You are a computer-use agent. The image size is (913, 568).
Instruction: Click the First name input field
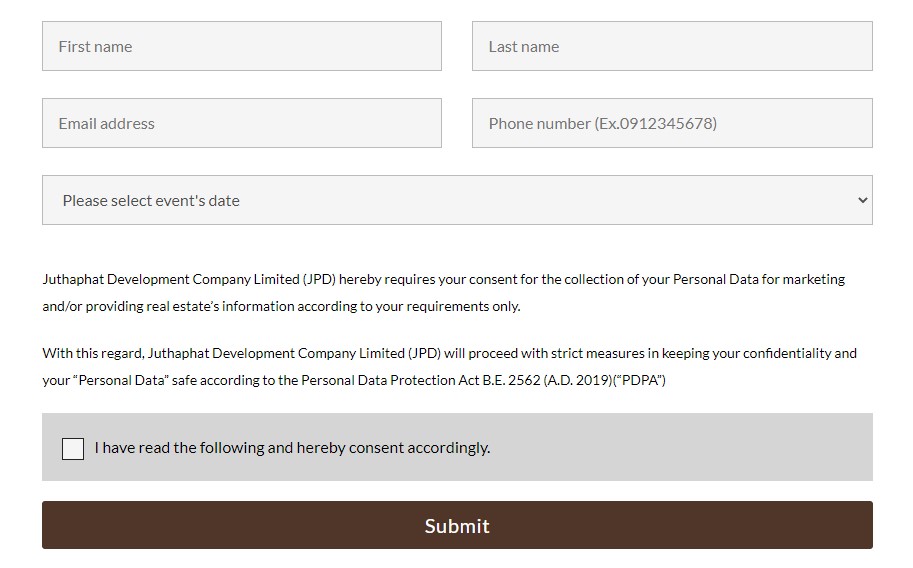coord(242,46)
